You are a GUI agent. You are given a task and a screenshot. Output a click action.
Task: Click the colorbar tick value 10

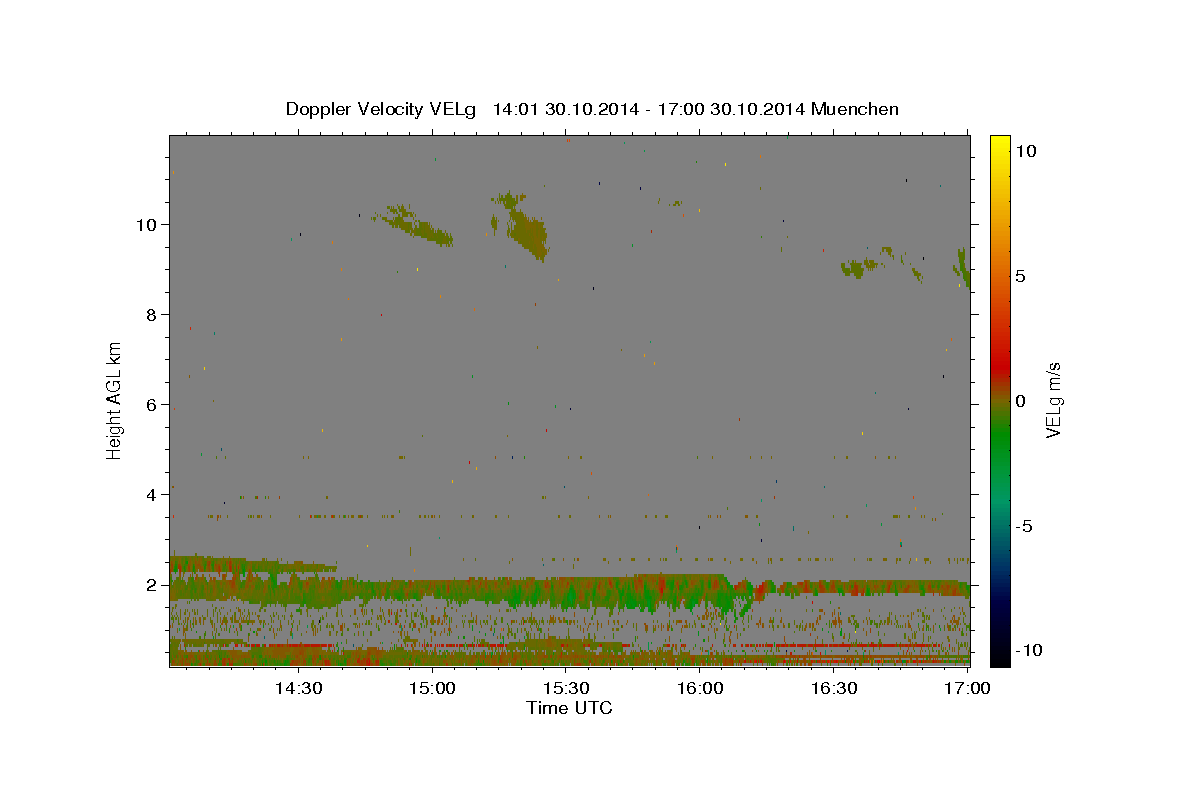[x=1025, y=151]
